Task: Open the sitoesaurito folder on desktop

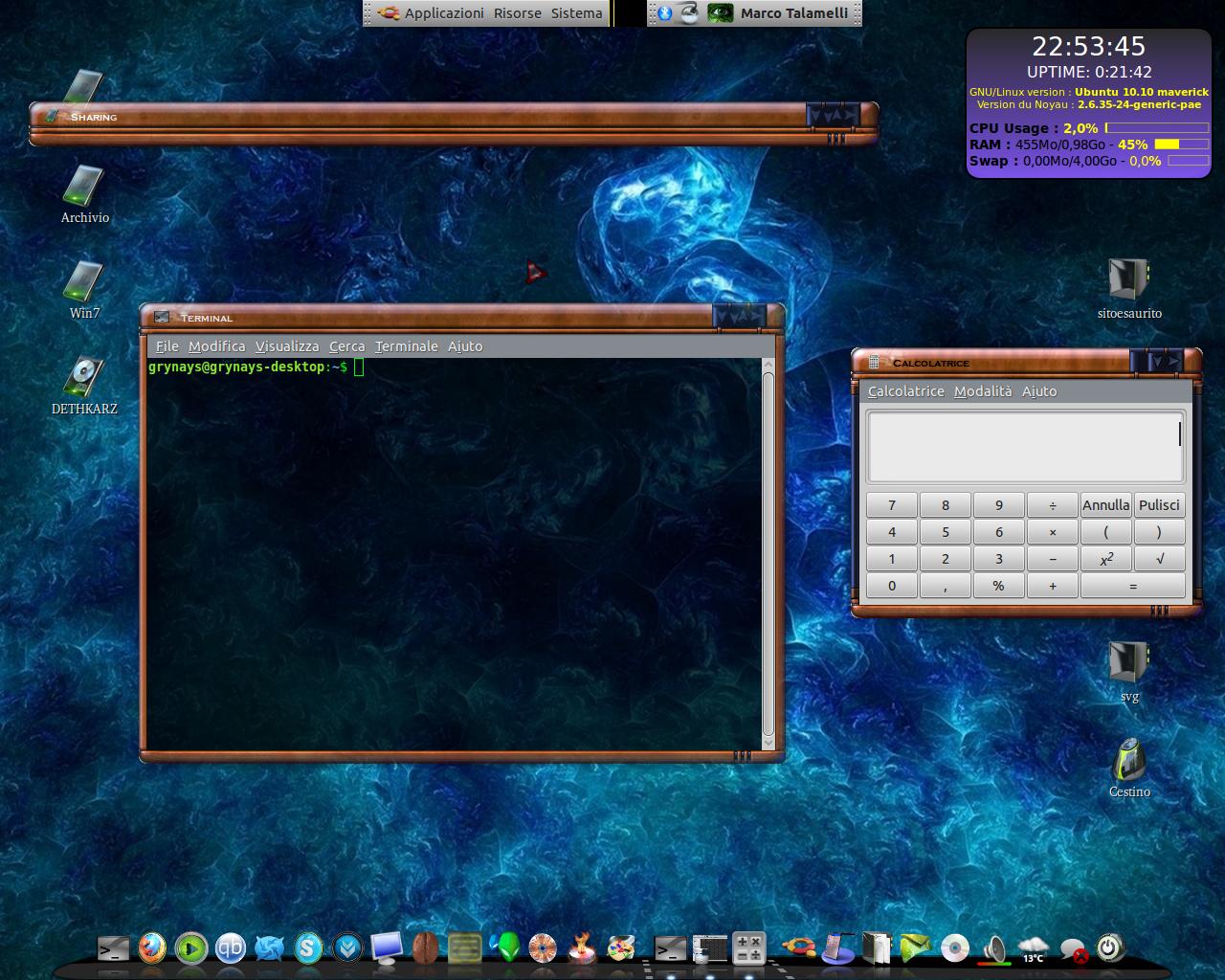Action: tap(1129, 288)
